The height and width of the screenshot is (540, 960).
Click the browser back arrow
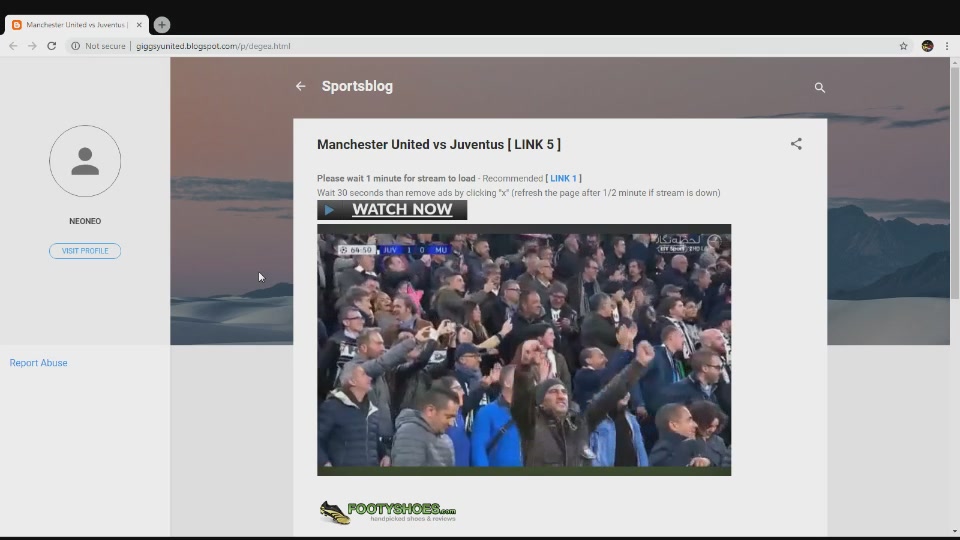tap(13, 46)
